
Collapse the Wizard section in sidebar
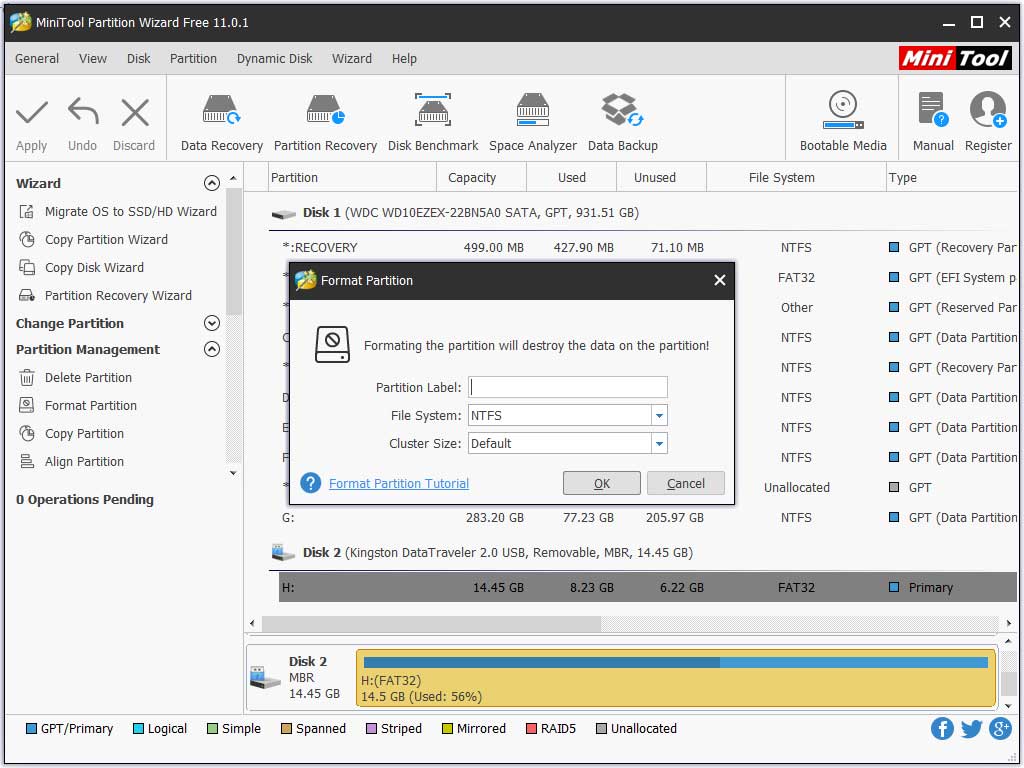coord(211,184)
